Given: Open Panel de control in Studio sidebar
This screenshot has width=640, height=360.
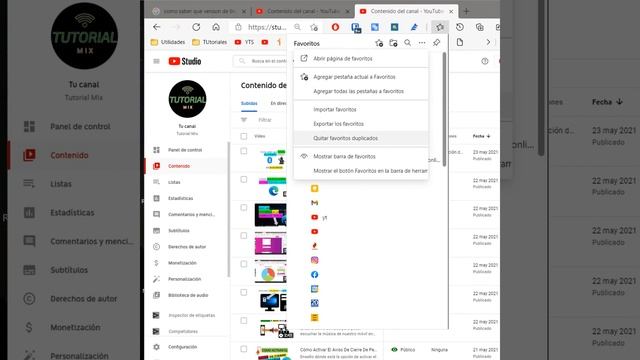Looking at the screenshot, I should point(186,150).
